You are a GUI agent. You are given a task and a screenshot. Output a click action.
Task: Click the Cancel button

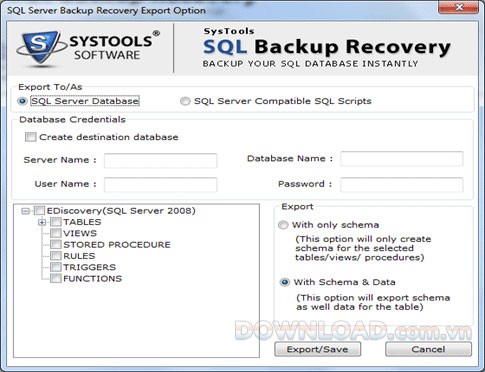point(428,349)
